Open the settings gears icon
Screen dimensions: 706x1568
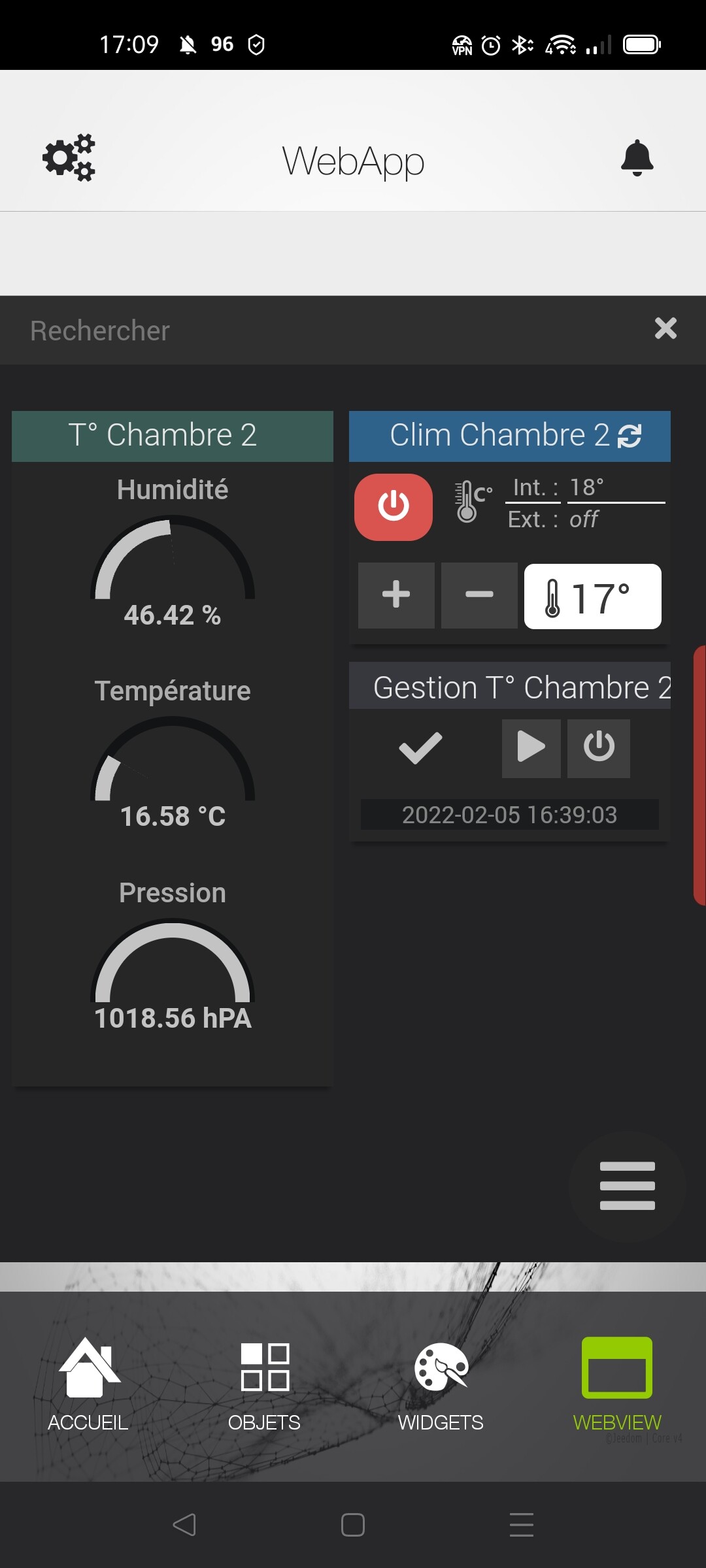(69, 158)
